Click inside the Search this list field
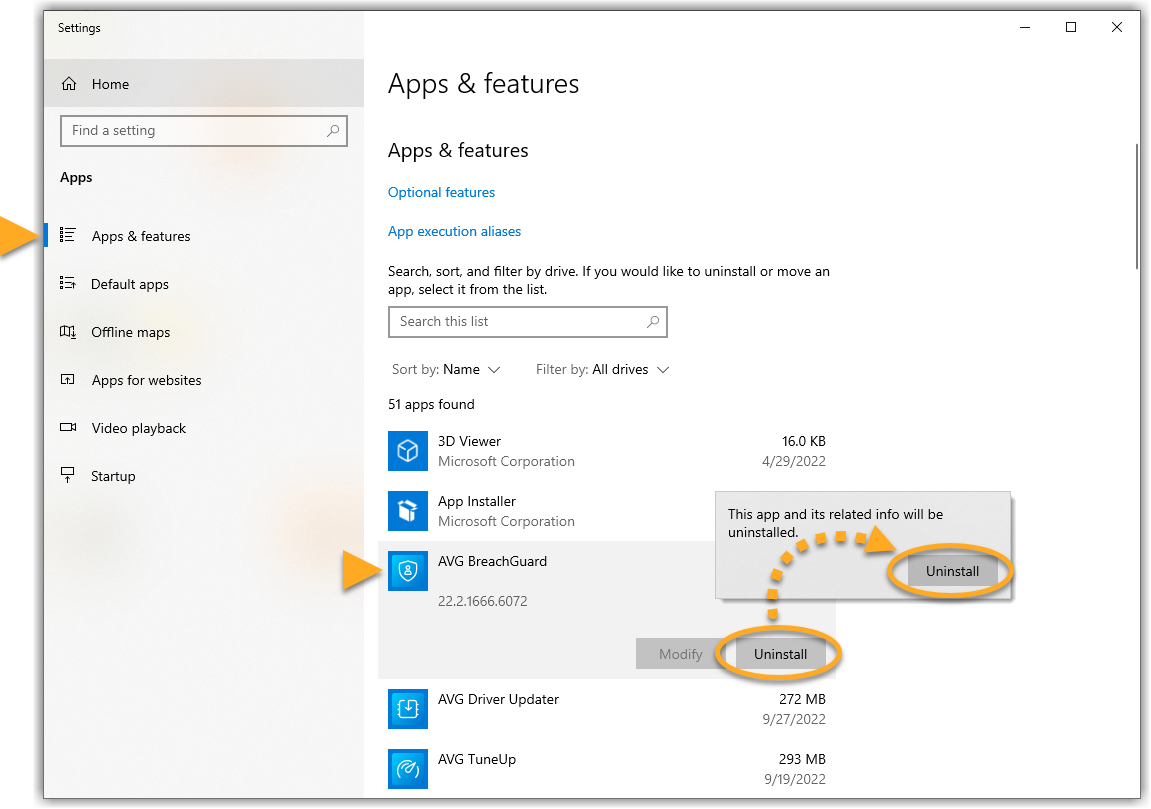Viewport: 1151px width, 809px height. (x=515, y=322)
